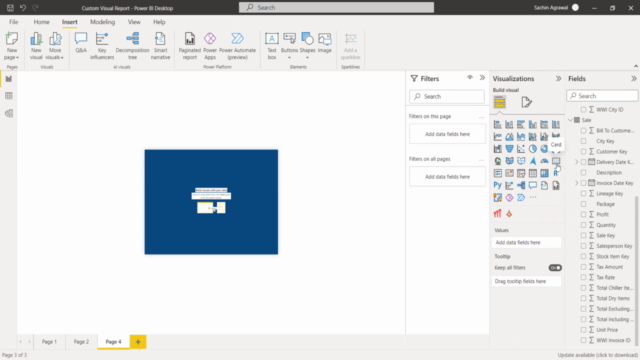Open the File menu
This screenshot has width=640, height=360.
13,22
